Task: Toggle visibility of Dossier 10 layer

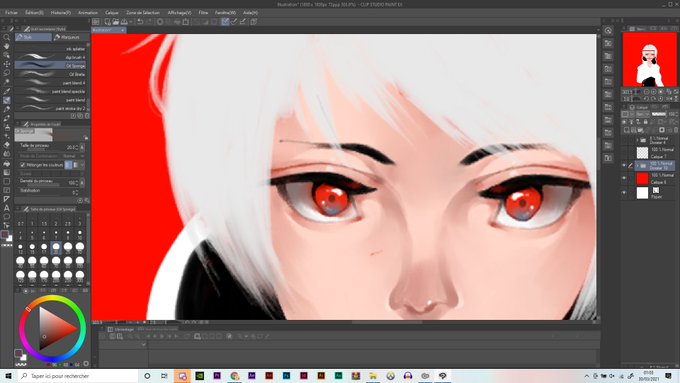Action: click(624, 166)
